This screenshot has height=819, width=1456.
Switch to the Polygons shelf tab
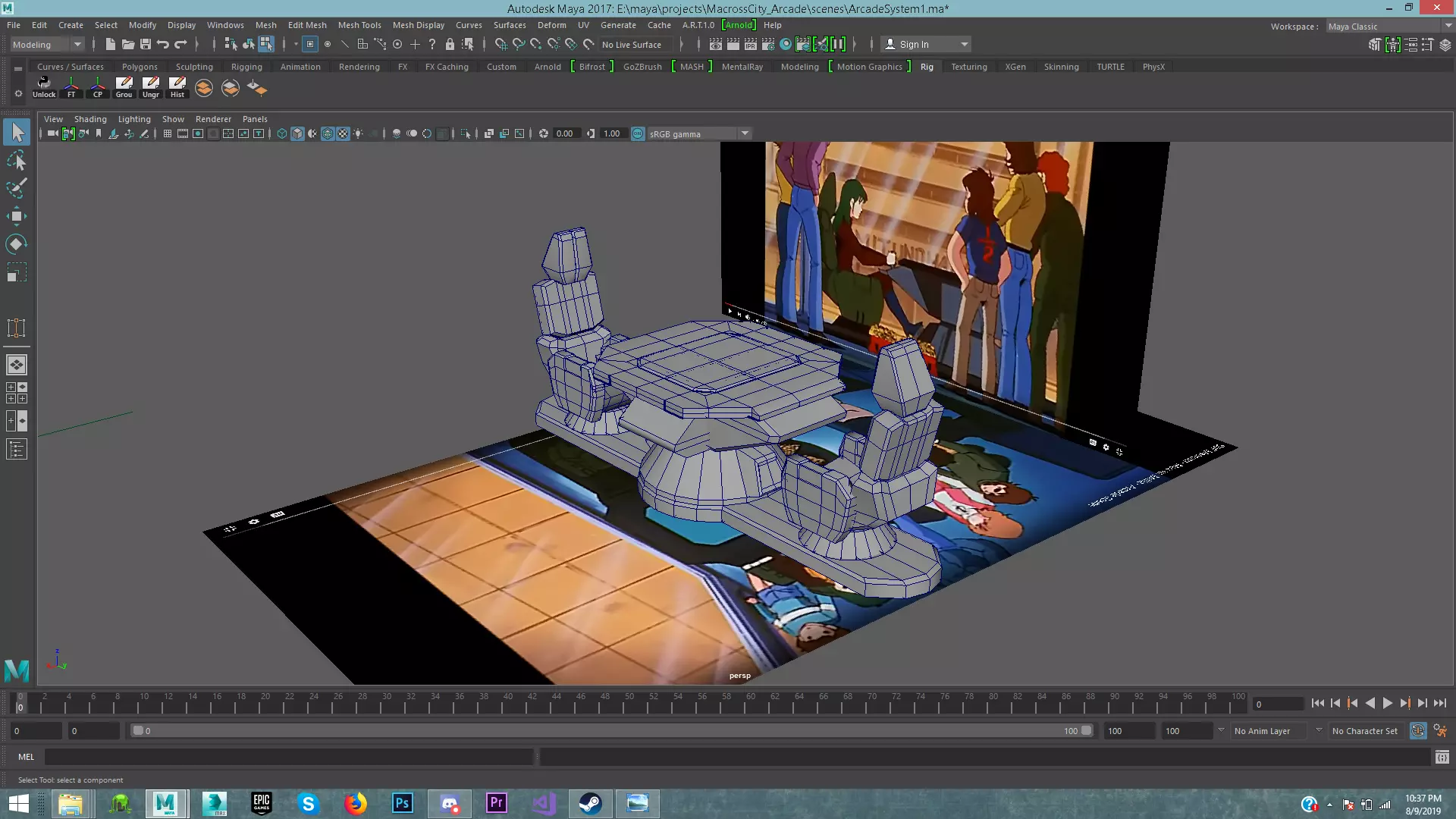click(x=140, y=67)
